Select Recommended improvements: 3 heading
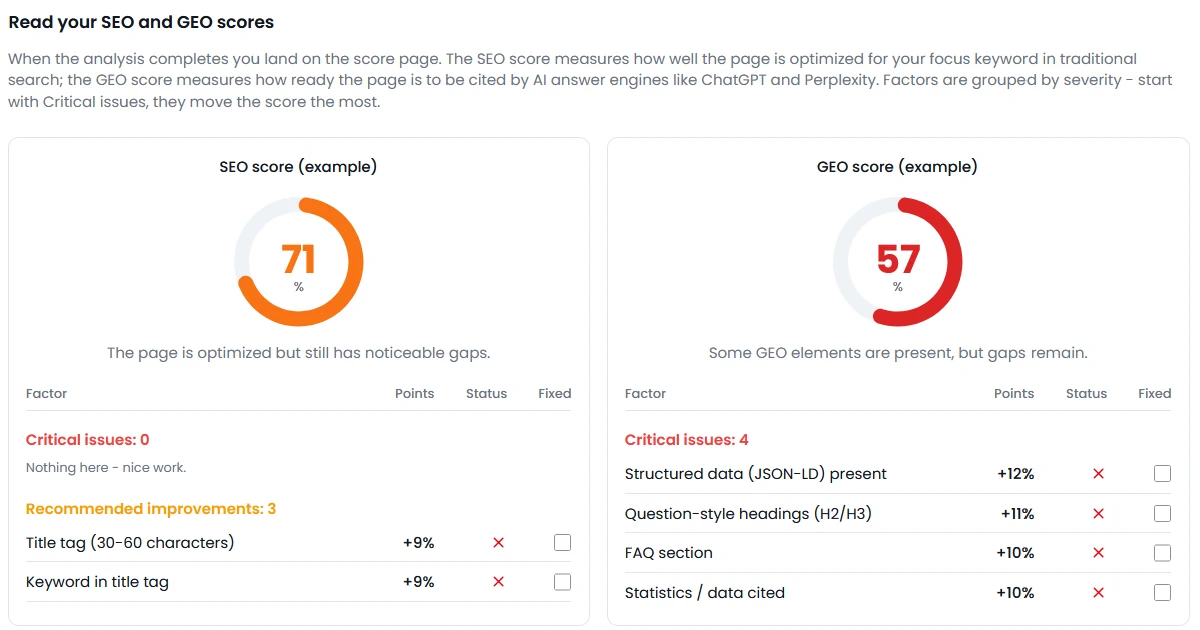This screenshot has height=630, width=1200. click(151, 509)
